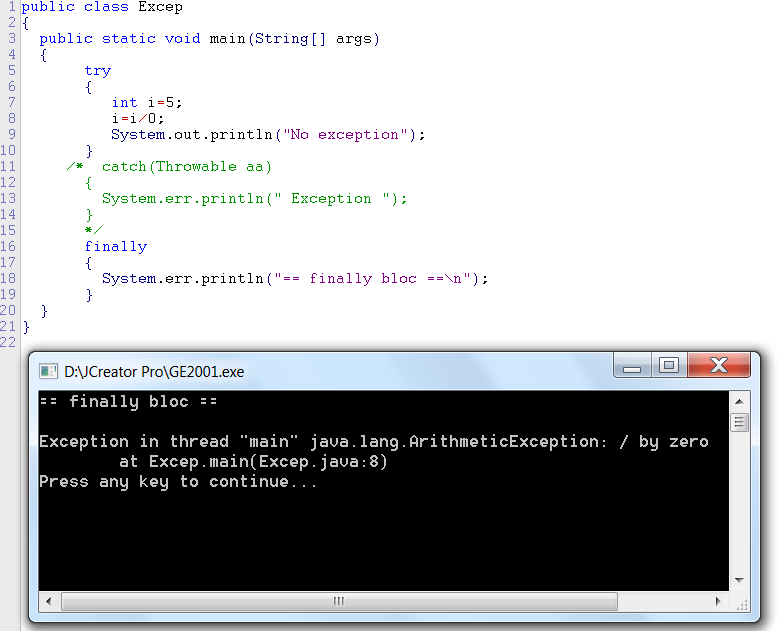Screen dimensions: 781x631
Task: Click 'public static void main(String[] args)' line
Action: [209, 39]
